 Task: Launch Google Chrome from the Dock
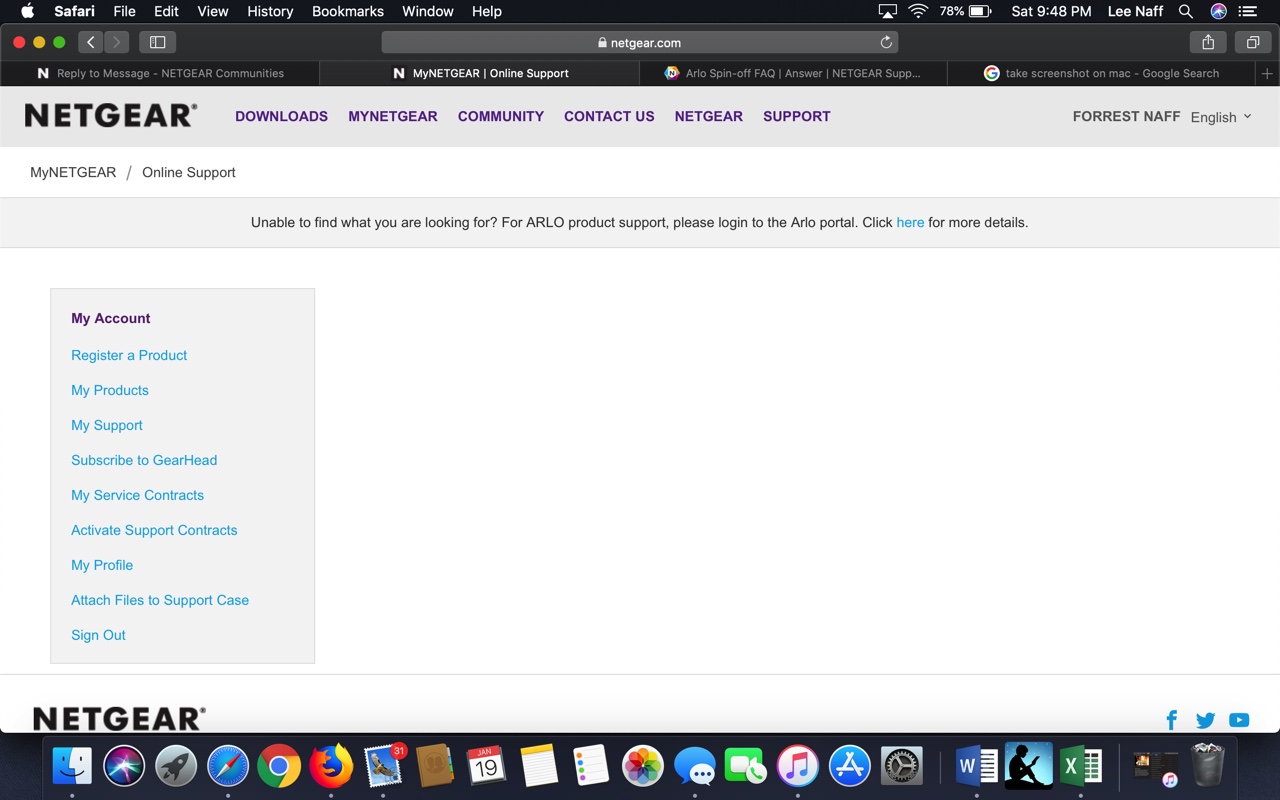pos(279,767)
